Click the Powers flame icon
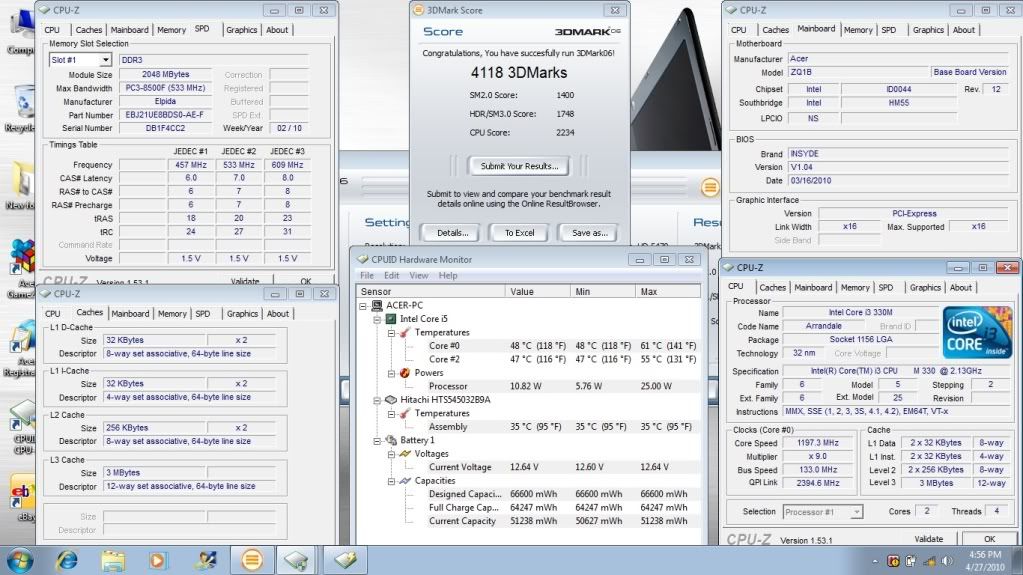The height and width of the screenshot is (575, 1023). click(405, 373)
